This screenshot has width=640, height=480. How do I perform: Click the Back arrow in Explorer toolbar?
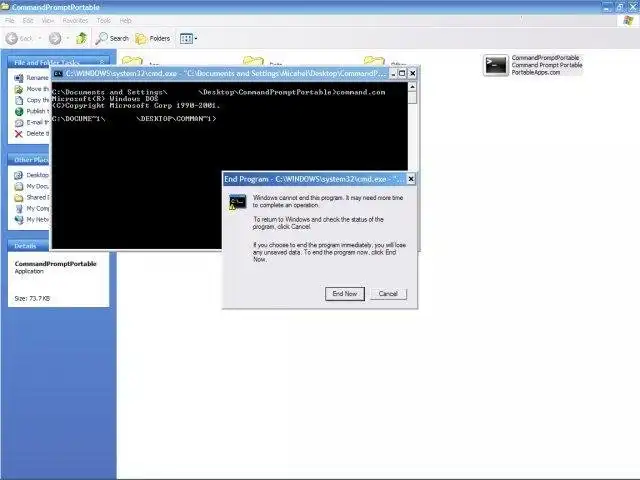pyautogui.click(x=12, y=38)
